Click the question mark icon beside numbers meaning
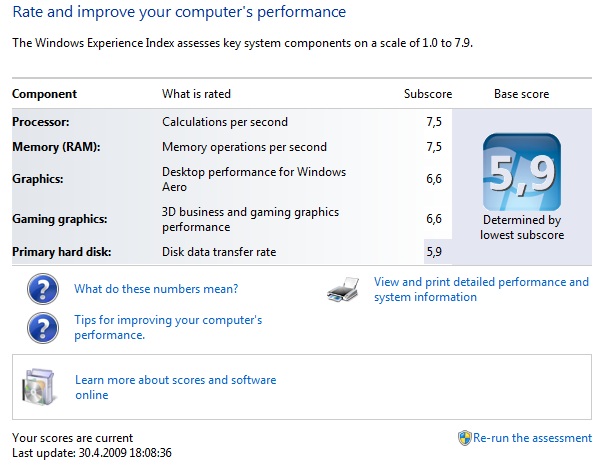The image size is (600, 474). [43, 289]
